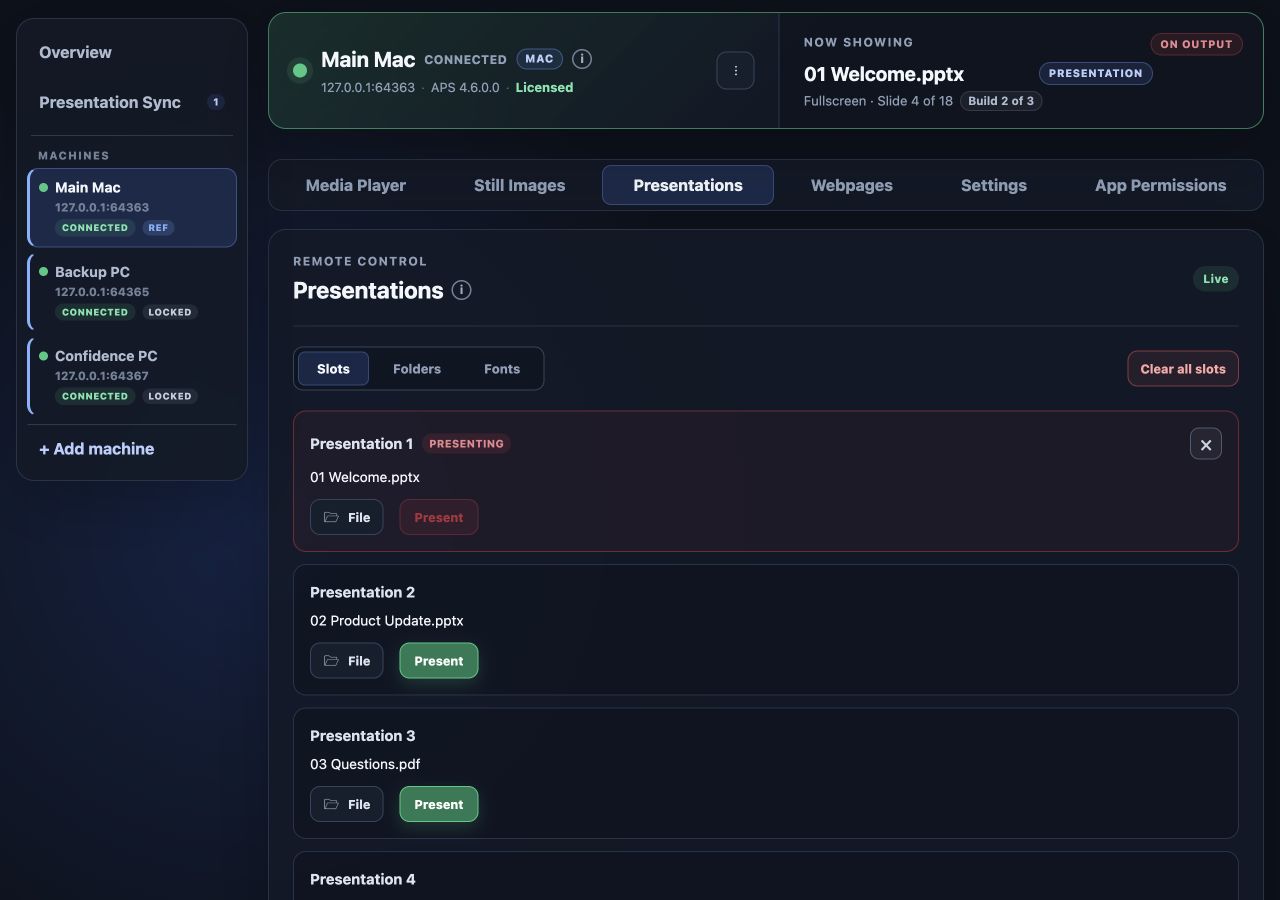Click the 01 Welcome.pptx now-showing title
This screenshot has height=900, width=1280.
884,74
